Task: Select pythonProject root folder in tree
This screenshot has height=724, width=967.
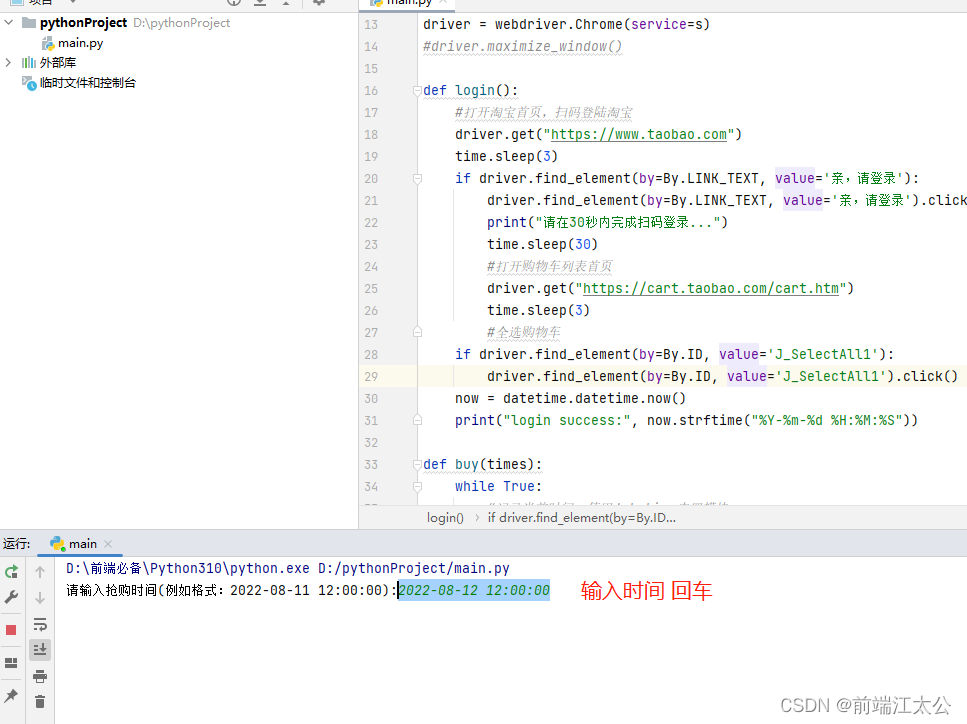Action: pos(83,23)
